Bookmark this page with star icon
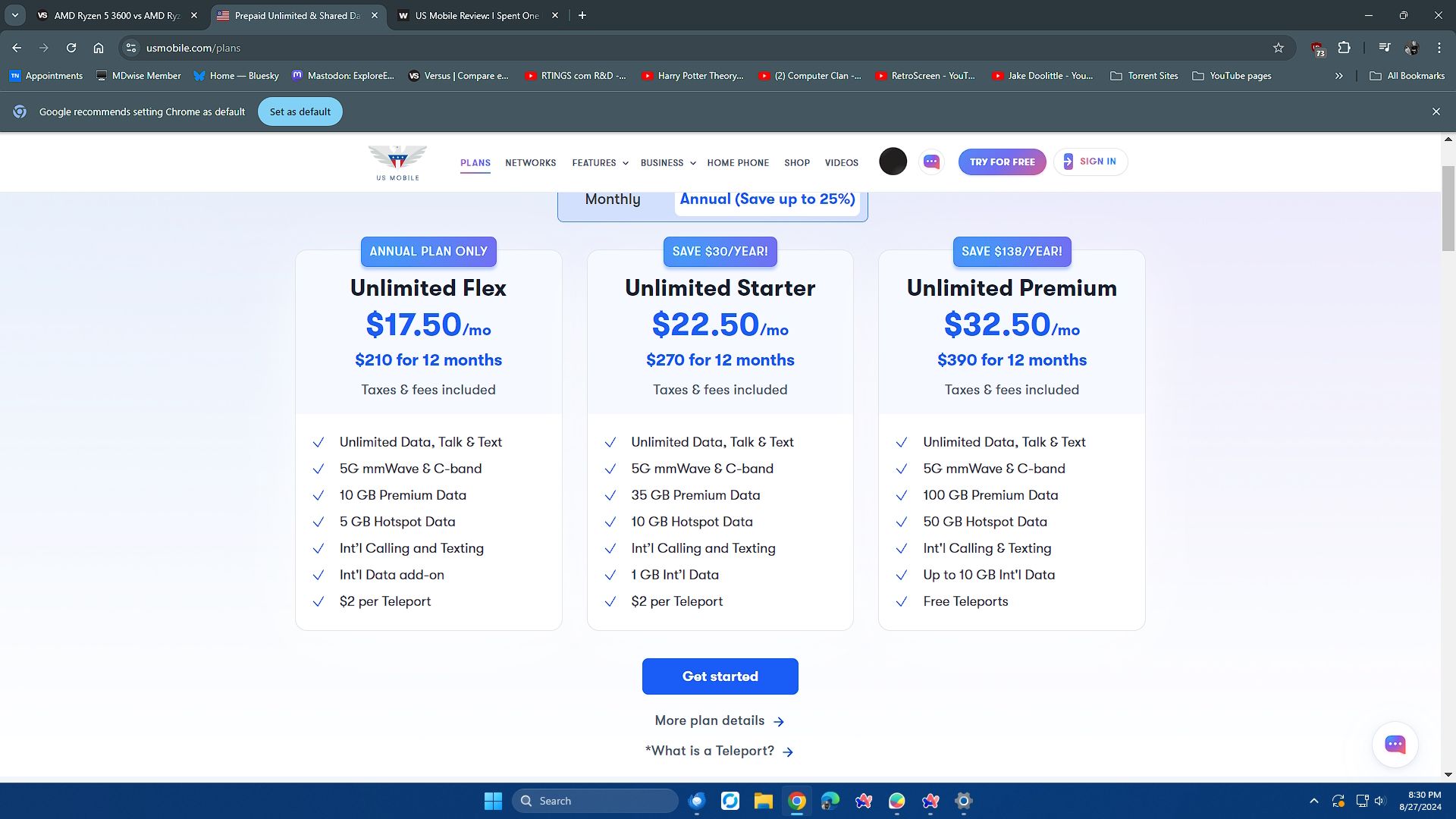The image size is (1456, 819). [1279, 48]
